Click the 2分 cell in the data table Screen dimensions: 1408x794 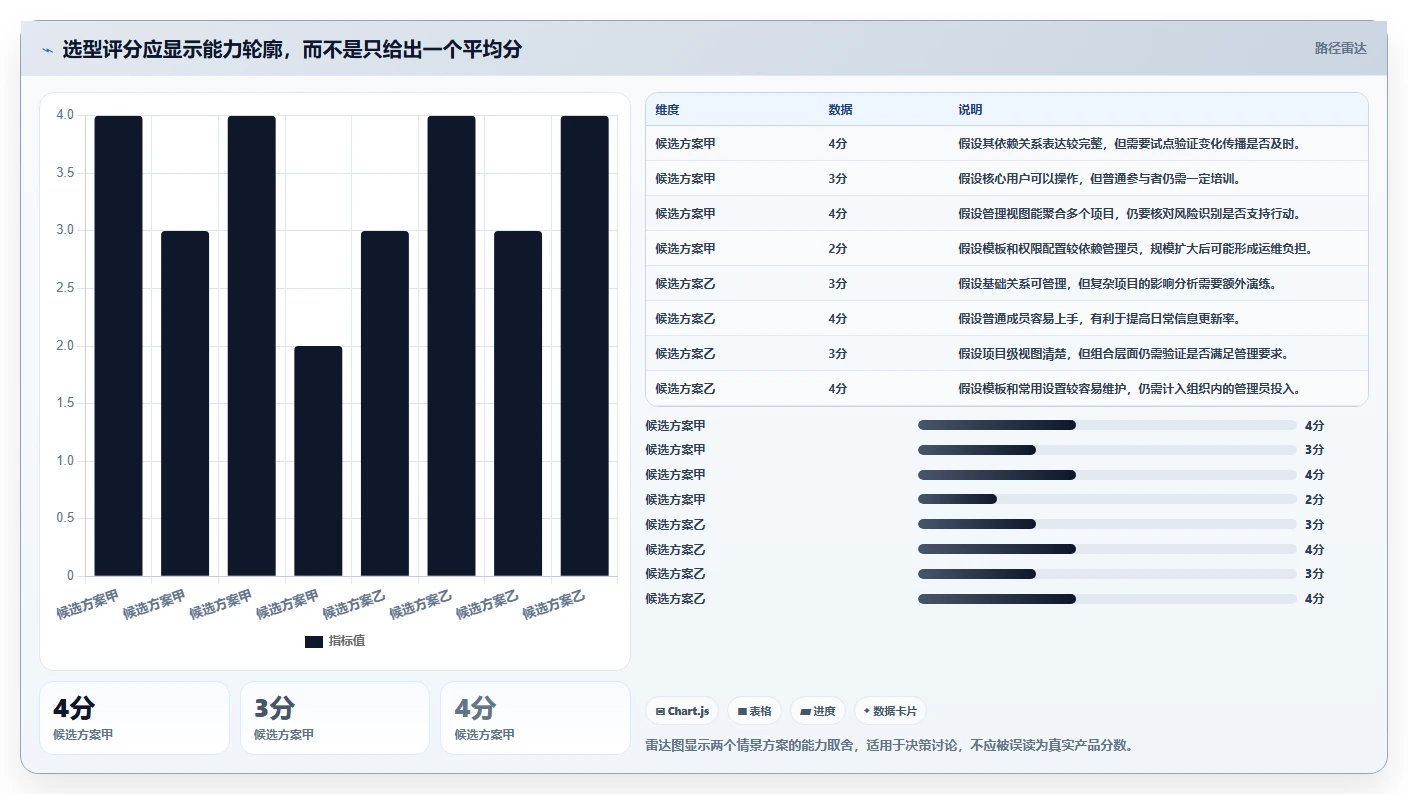tap(838, 249)
